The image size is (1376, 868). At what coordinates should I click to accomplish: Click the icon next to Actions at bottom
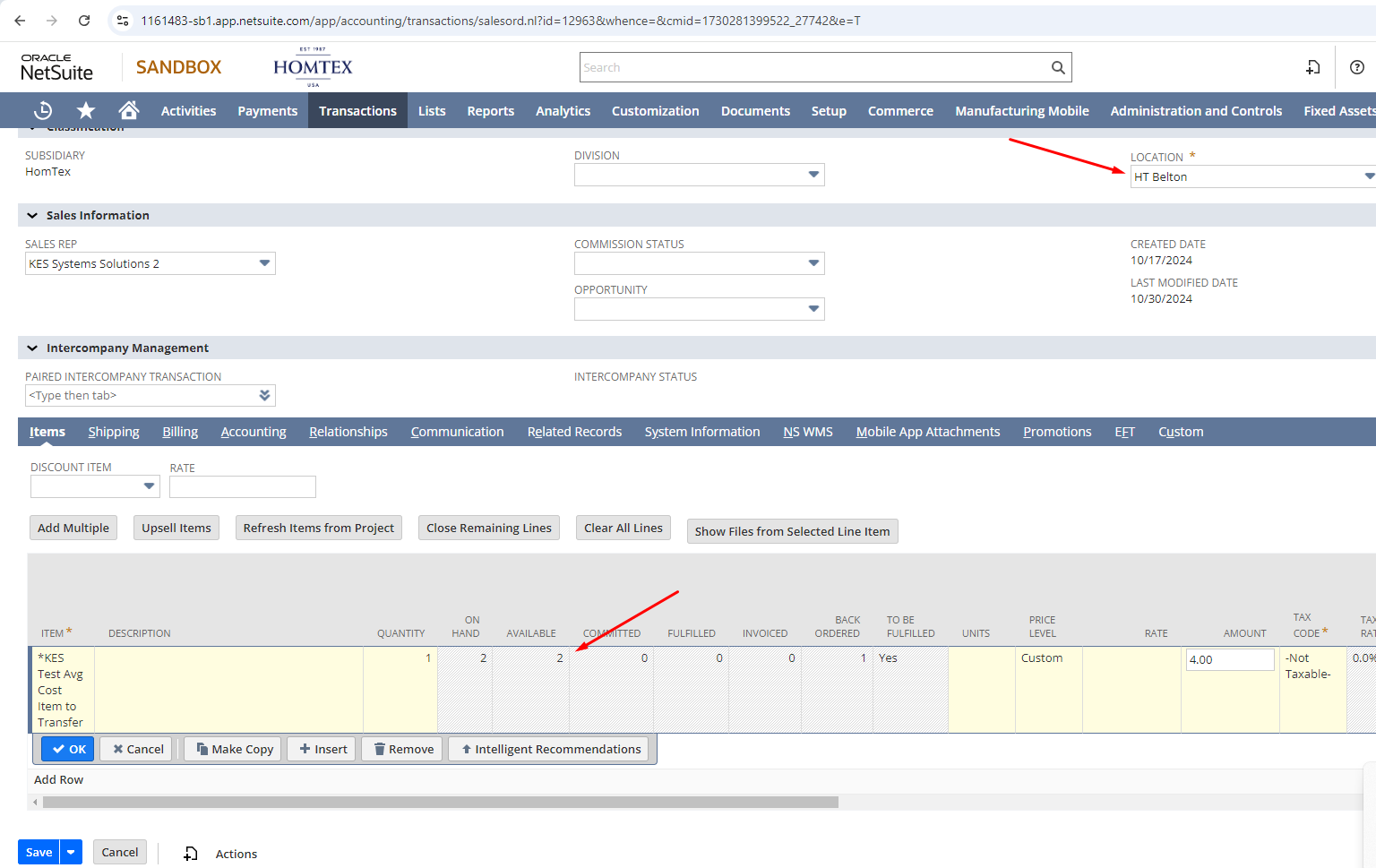coord(191,854)
